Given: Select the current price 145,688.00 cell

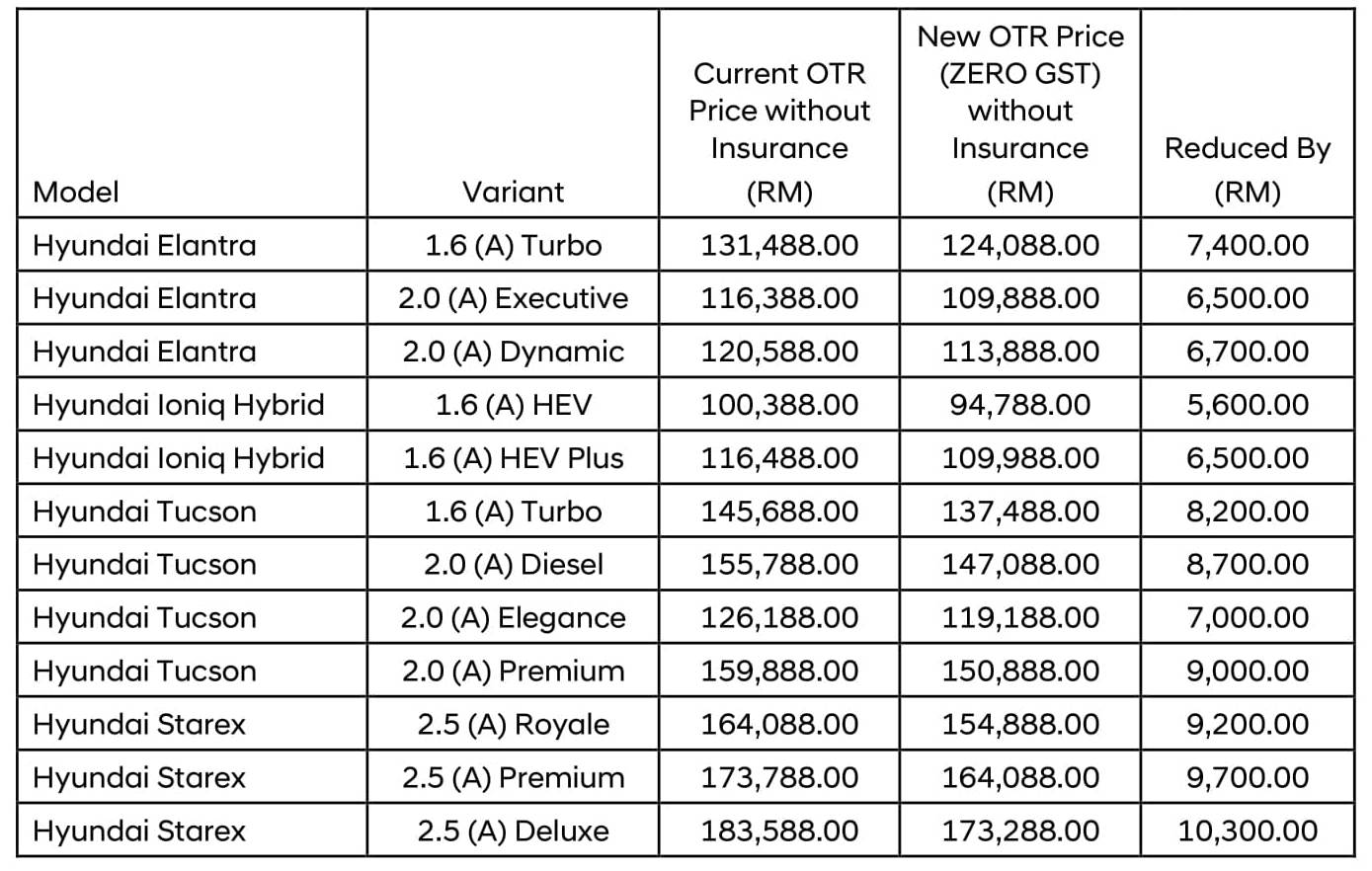Looking at the screenshot, I should pyautogui.click(x=779, y=512).
